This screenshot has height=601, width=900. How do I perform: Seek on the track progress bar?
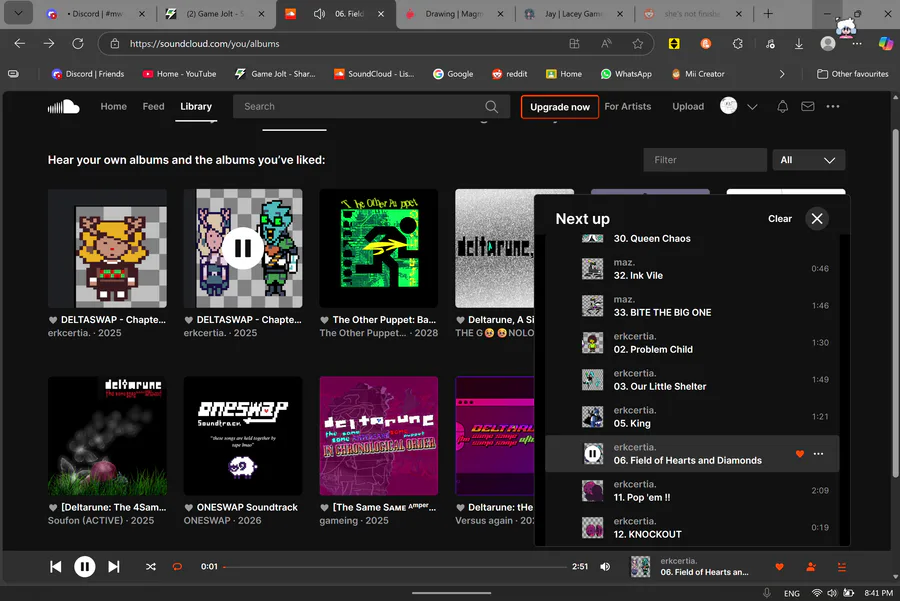(395, 567)
